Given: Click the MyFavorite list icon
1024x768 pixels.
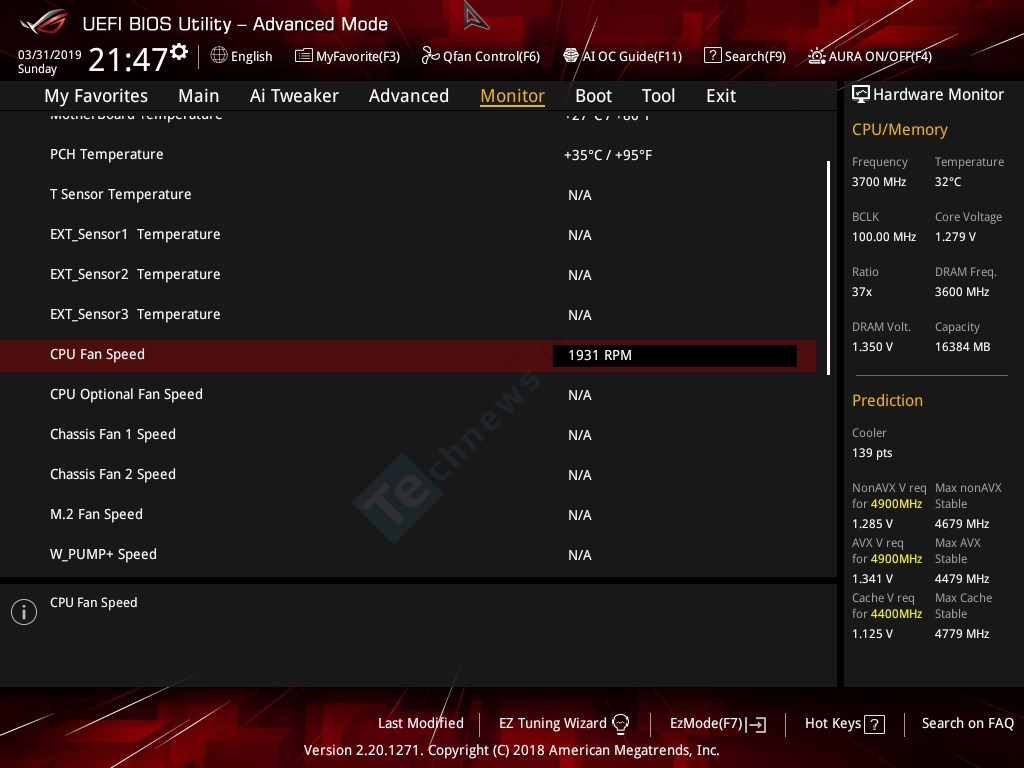Looking at the screenshot, I should point(304,56).
